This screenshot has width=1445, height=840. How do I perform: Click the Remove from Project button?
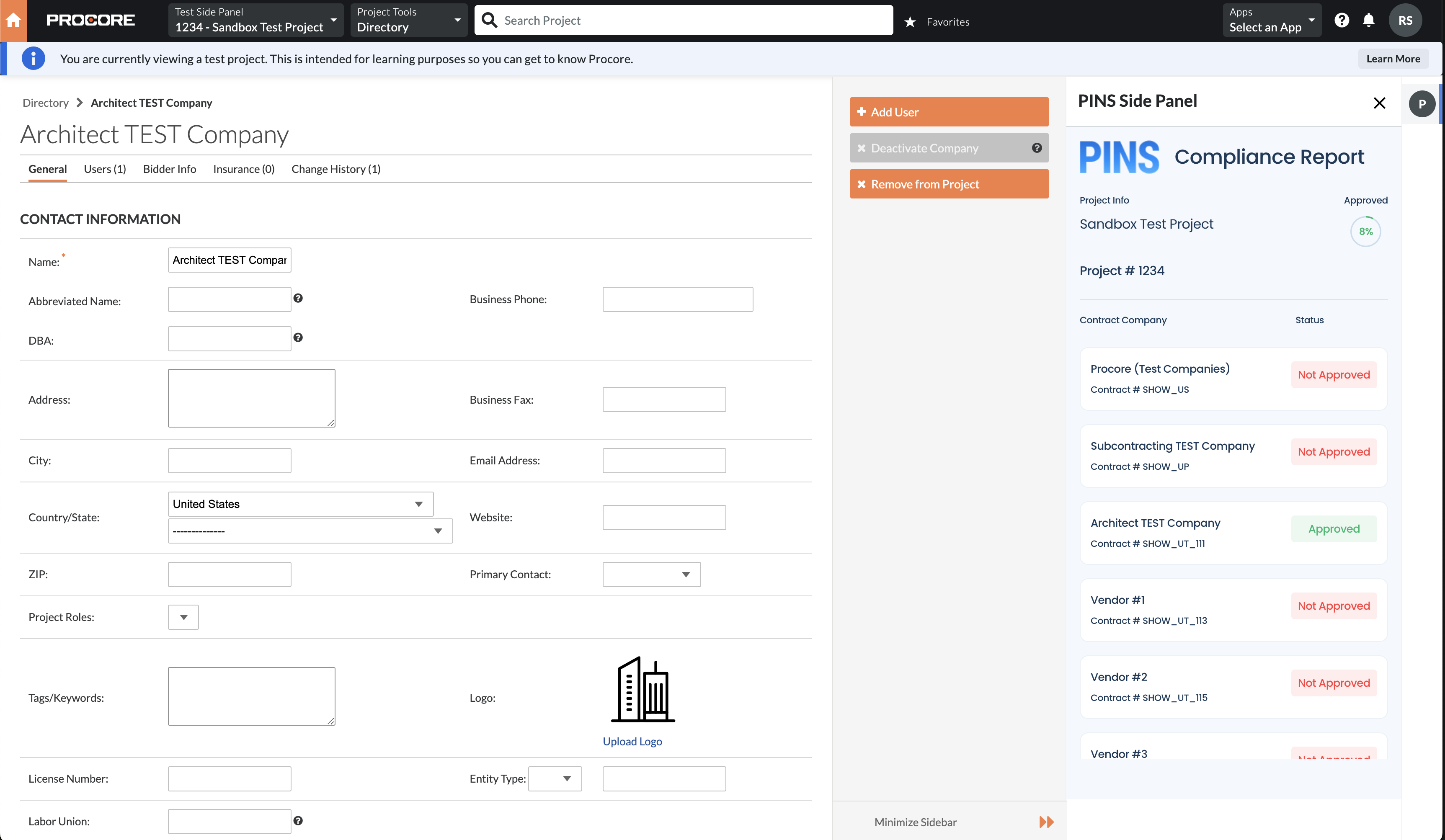949,184
